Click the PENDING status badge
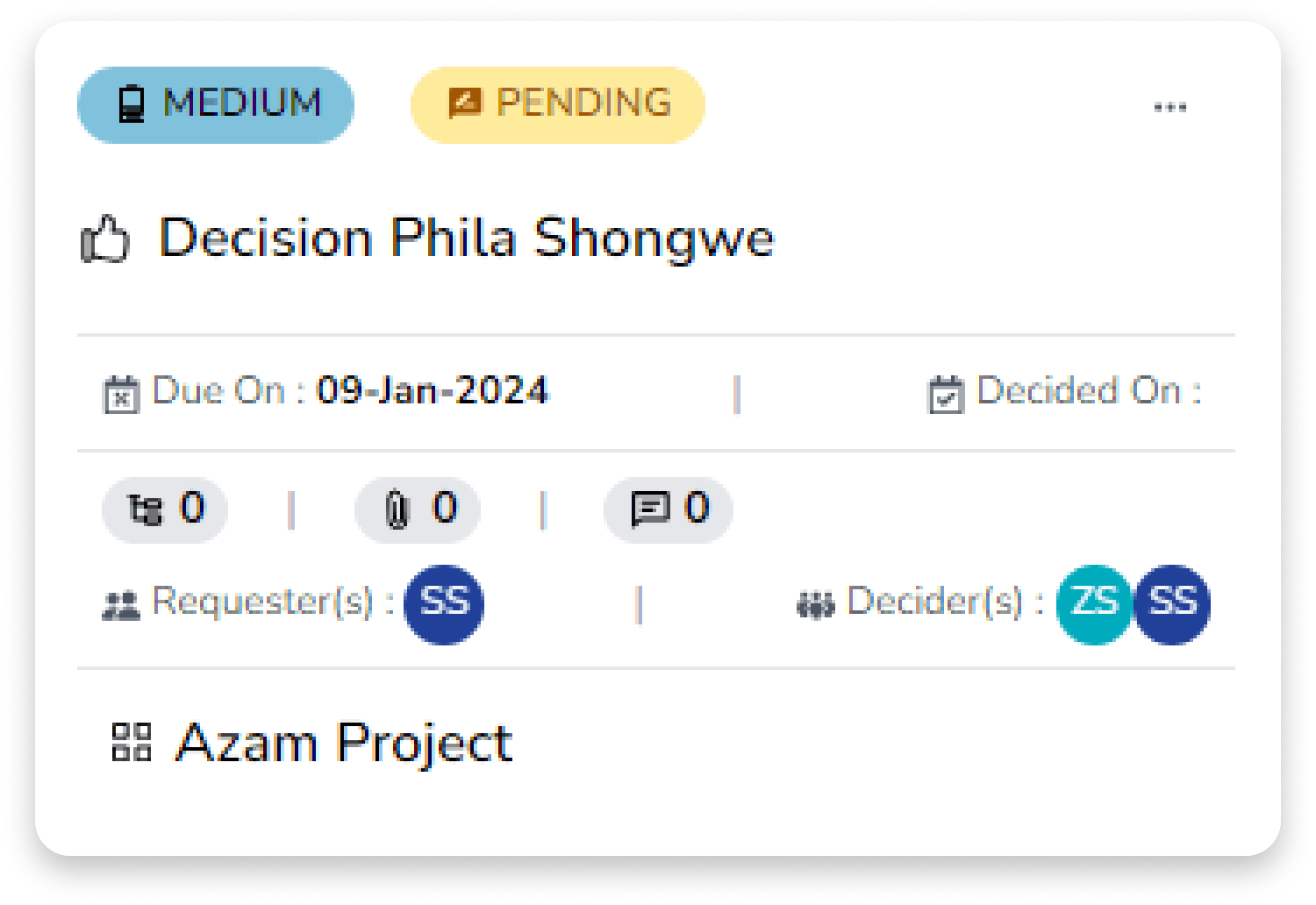 coord(558,104)
